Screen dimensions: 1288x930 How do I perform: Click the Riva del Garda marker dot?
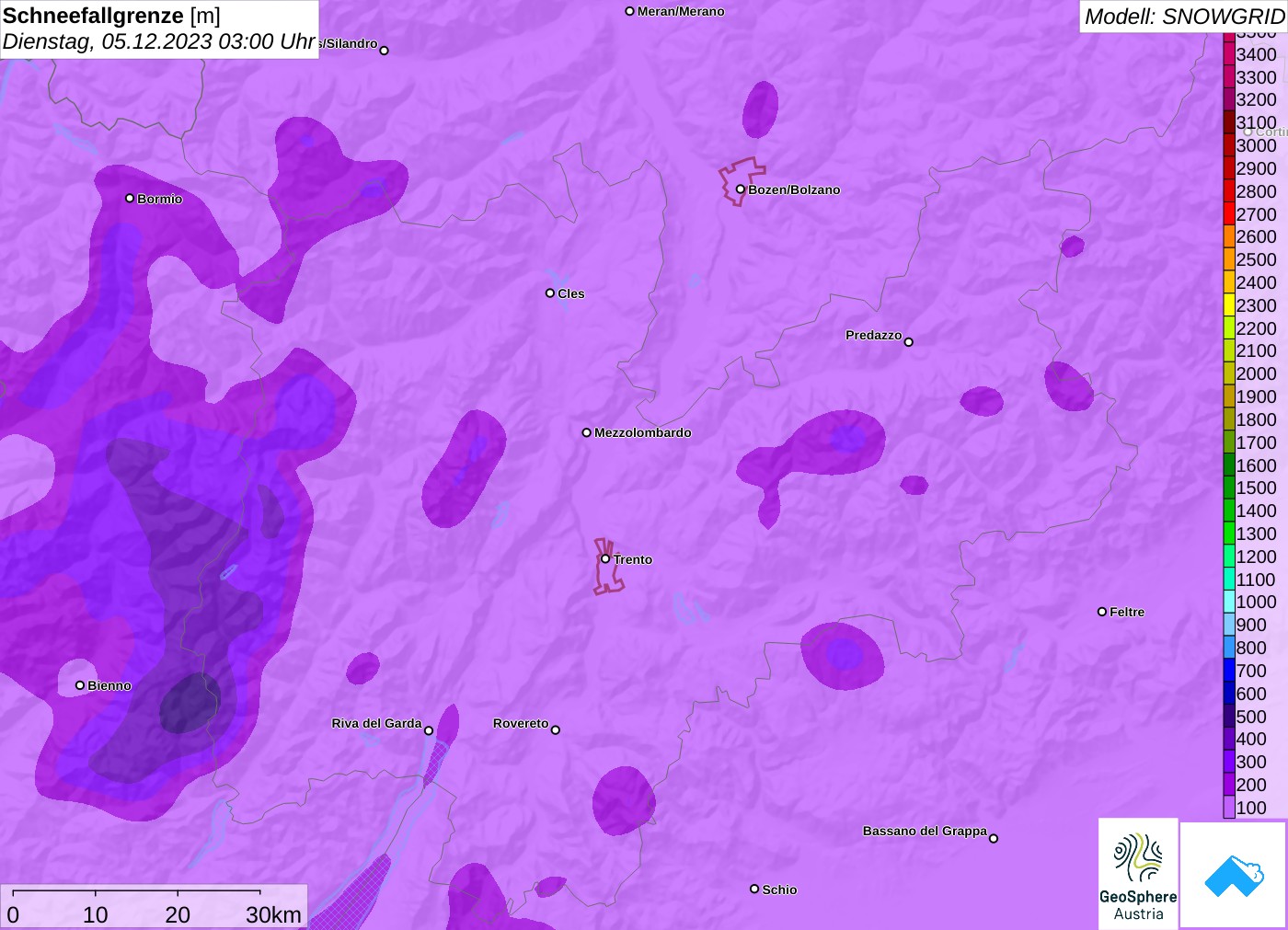point(429,730)
